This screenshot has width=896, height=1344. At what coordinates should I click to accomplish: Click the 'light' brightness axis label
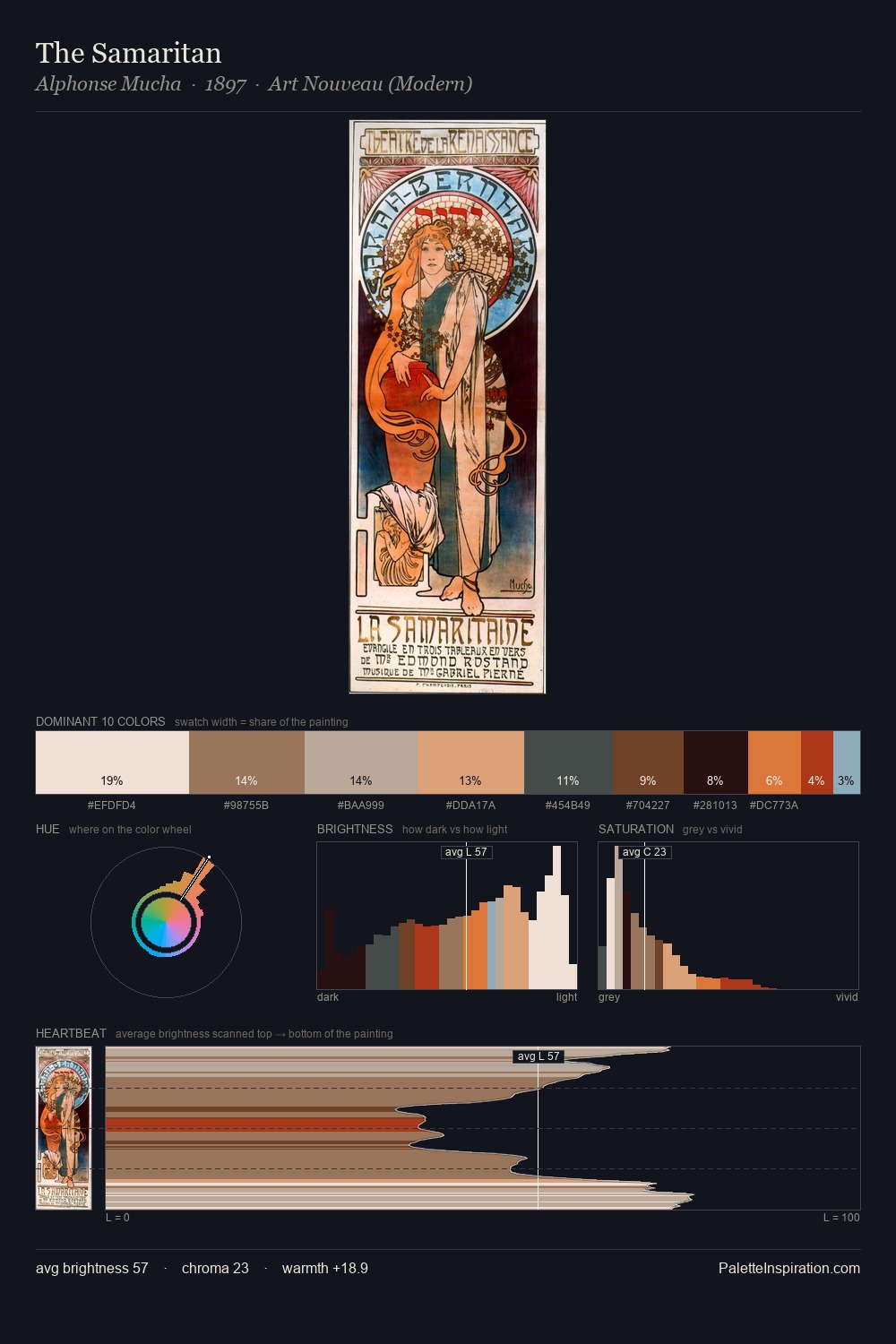pyautogui.click(x=567, y=997)
